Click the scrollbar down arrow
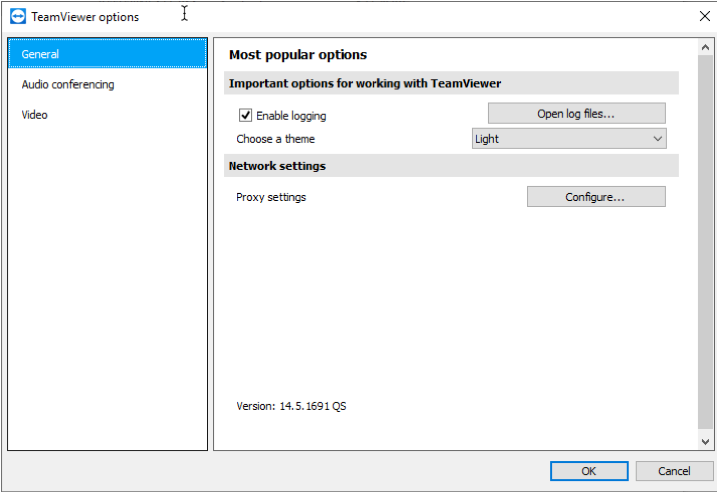This screenshot has height=492, width=717. point(705,442)
